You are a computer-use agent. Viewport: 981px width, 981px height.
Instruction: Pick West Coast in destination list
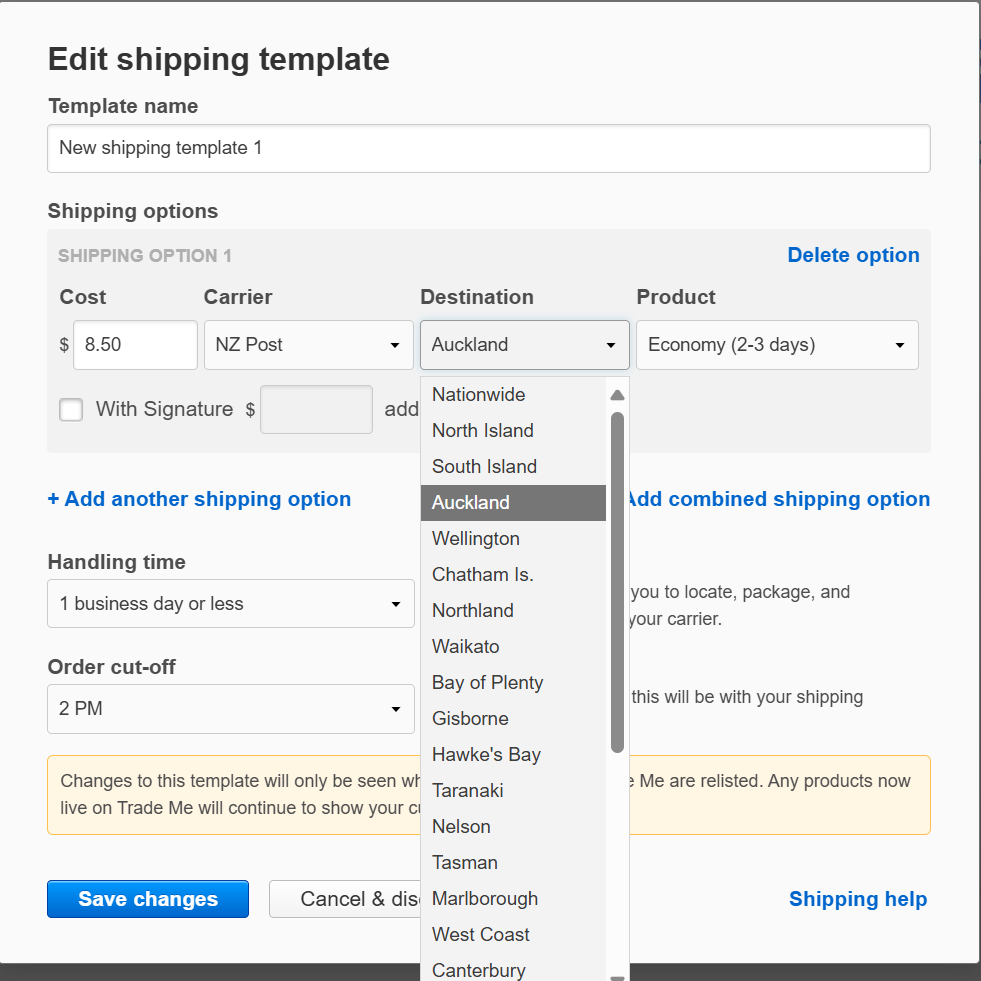(x=480, y=935)
